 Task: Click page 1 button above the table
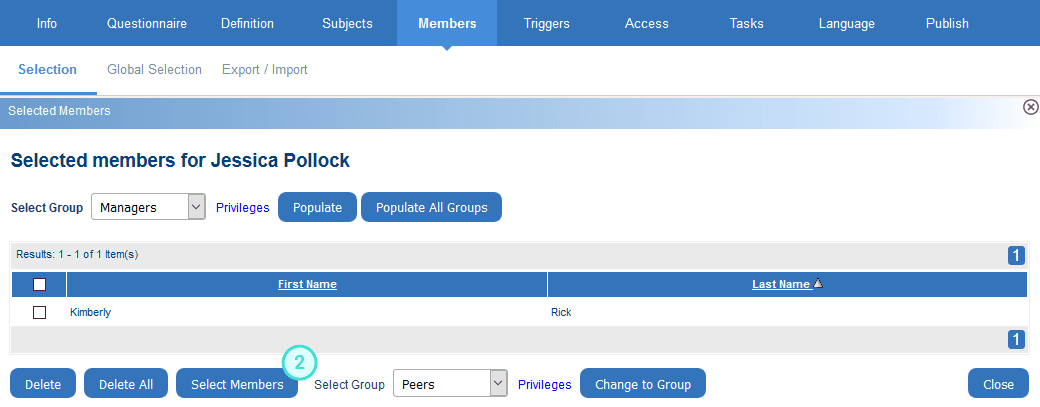(x=1016, y=255)
